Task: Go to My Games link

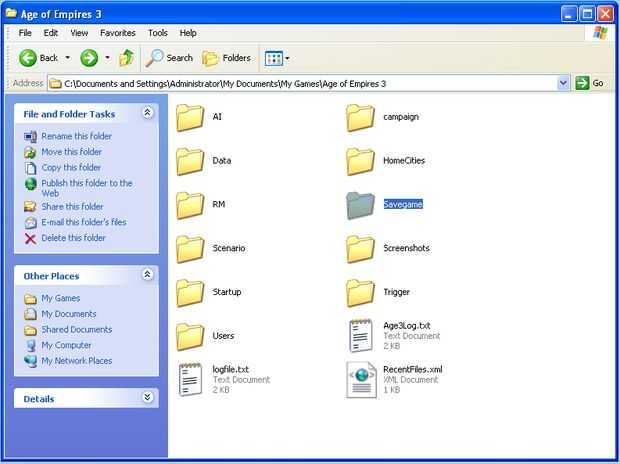Action: pos(61,298)
